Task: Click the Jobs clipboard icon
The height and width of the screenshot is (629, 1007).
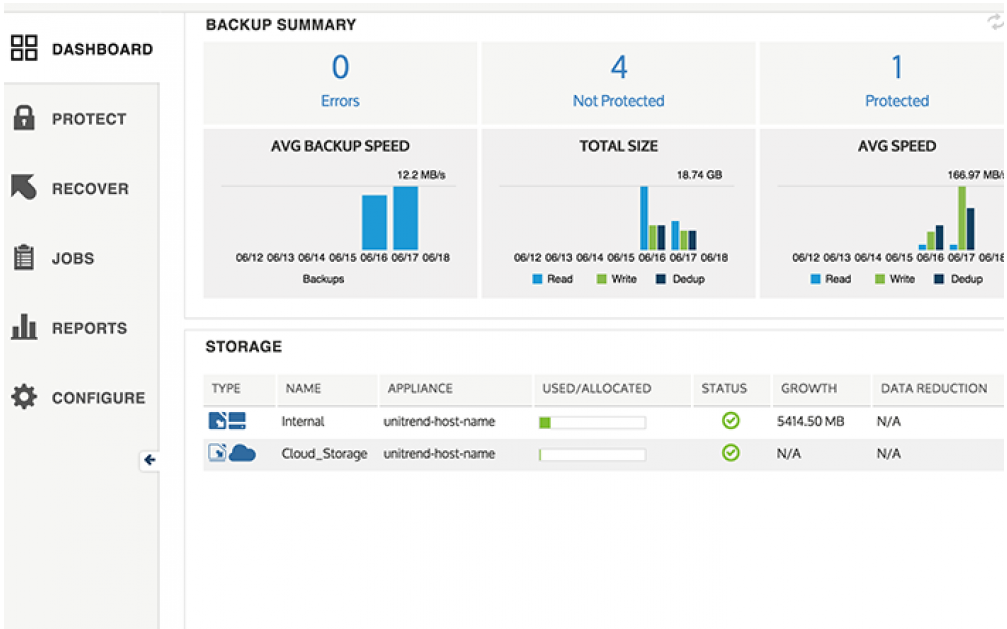Action: pyautogui.click(x=24, y=258)
